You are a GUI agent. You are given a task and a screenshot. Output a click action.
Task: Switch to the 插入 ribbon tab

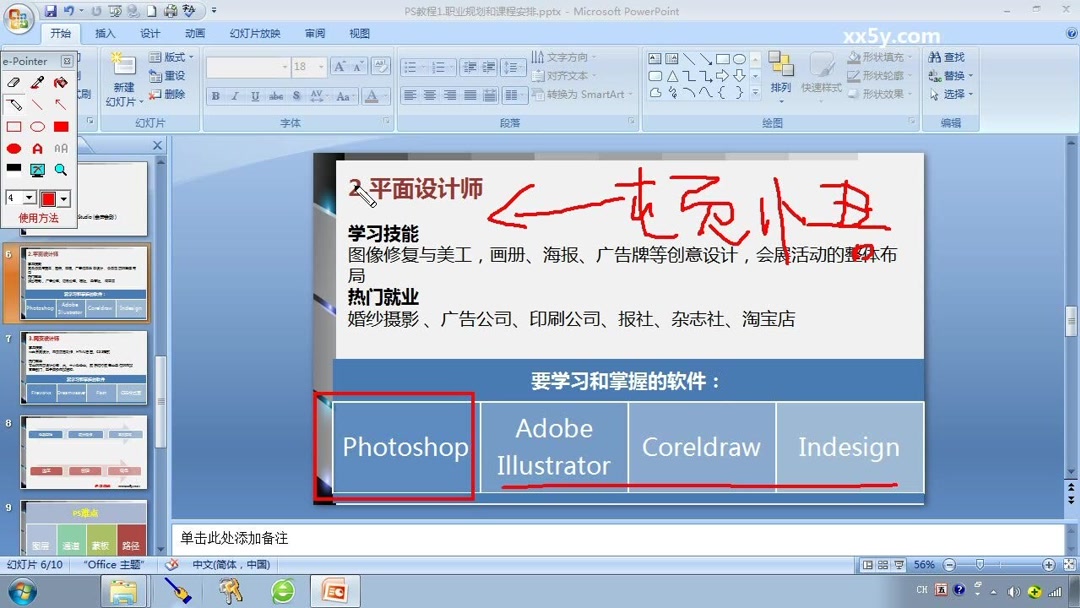point(104,33)
